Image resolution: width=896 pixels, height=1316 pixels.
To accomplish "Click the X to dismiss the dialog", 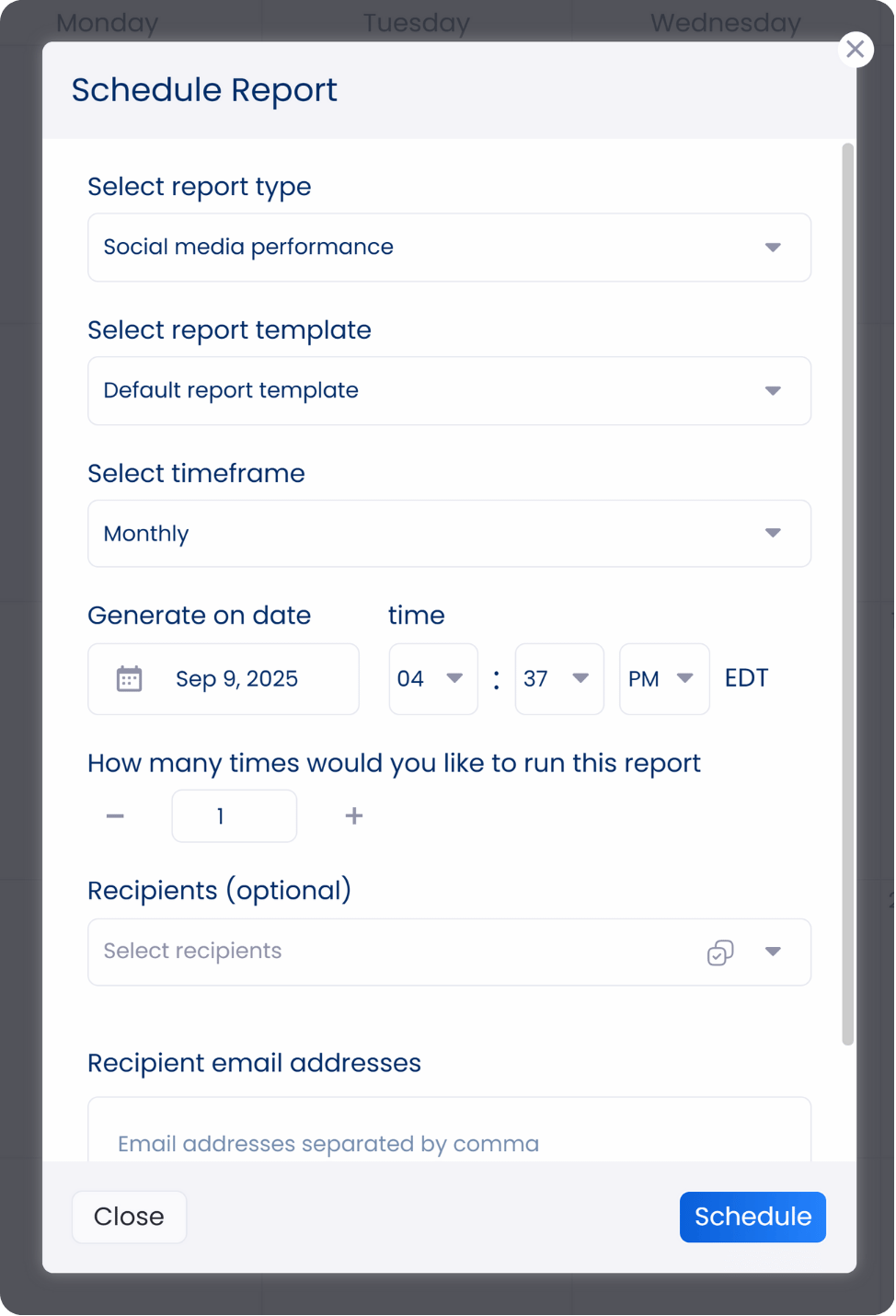I will click(x=855, y=49).
